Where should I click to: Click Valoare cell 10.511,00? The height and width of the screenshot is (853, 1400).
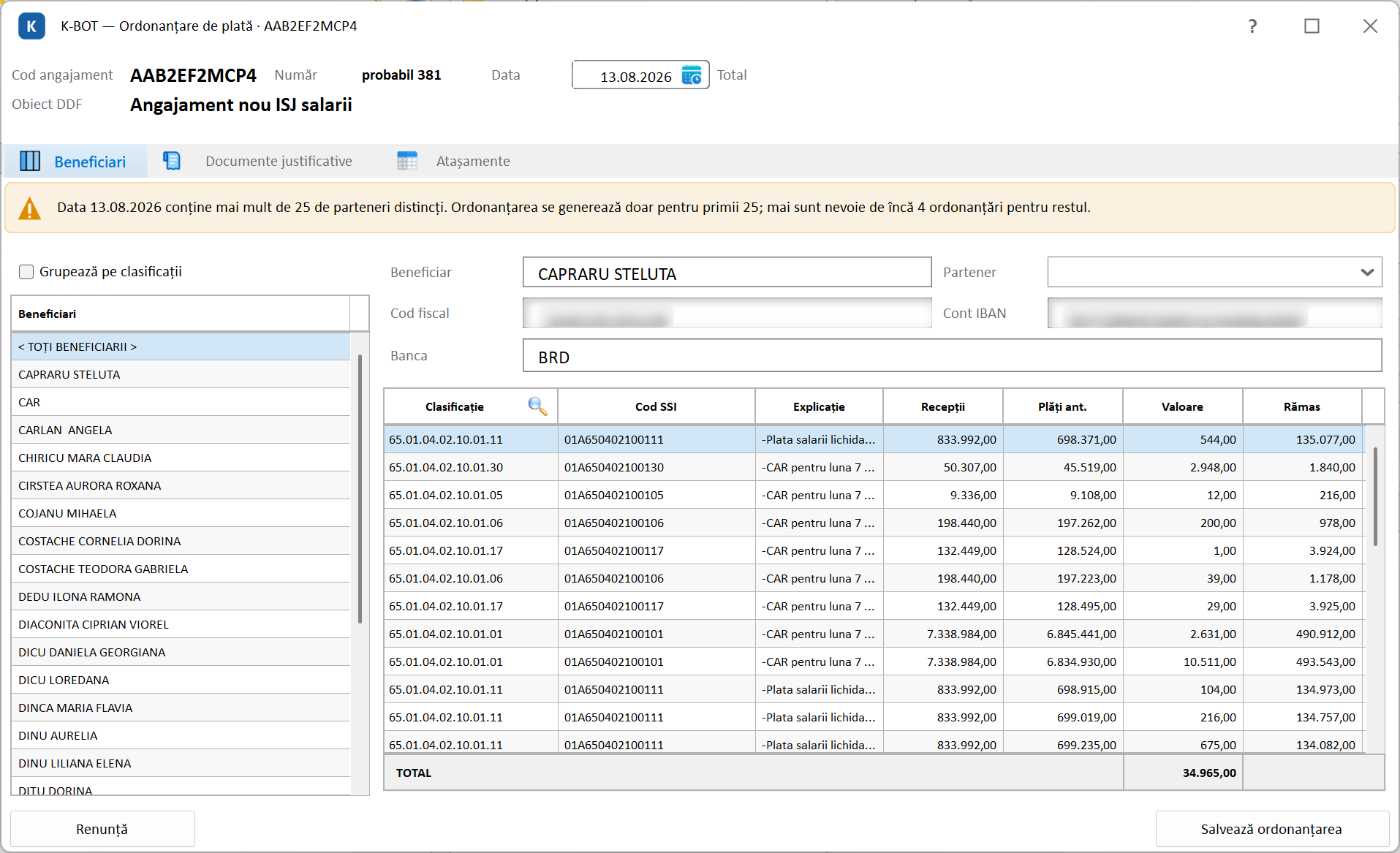click(1182, 661)
